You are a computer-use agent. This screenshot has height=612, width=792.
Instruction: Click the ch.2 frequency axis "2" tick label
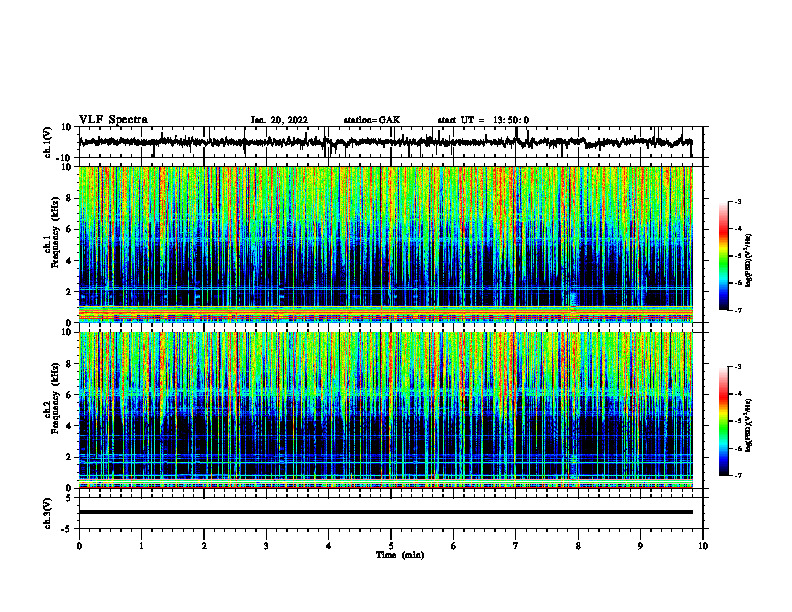(69, 457)
